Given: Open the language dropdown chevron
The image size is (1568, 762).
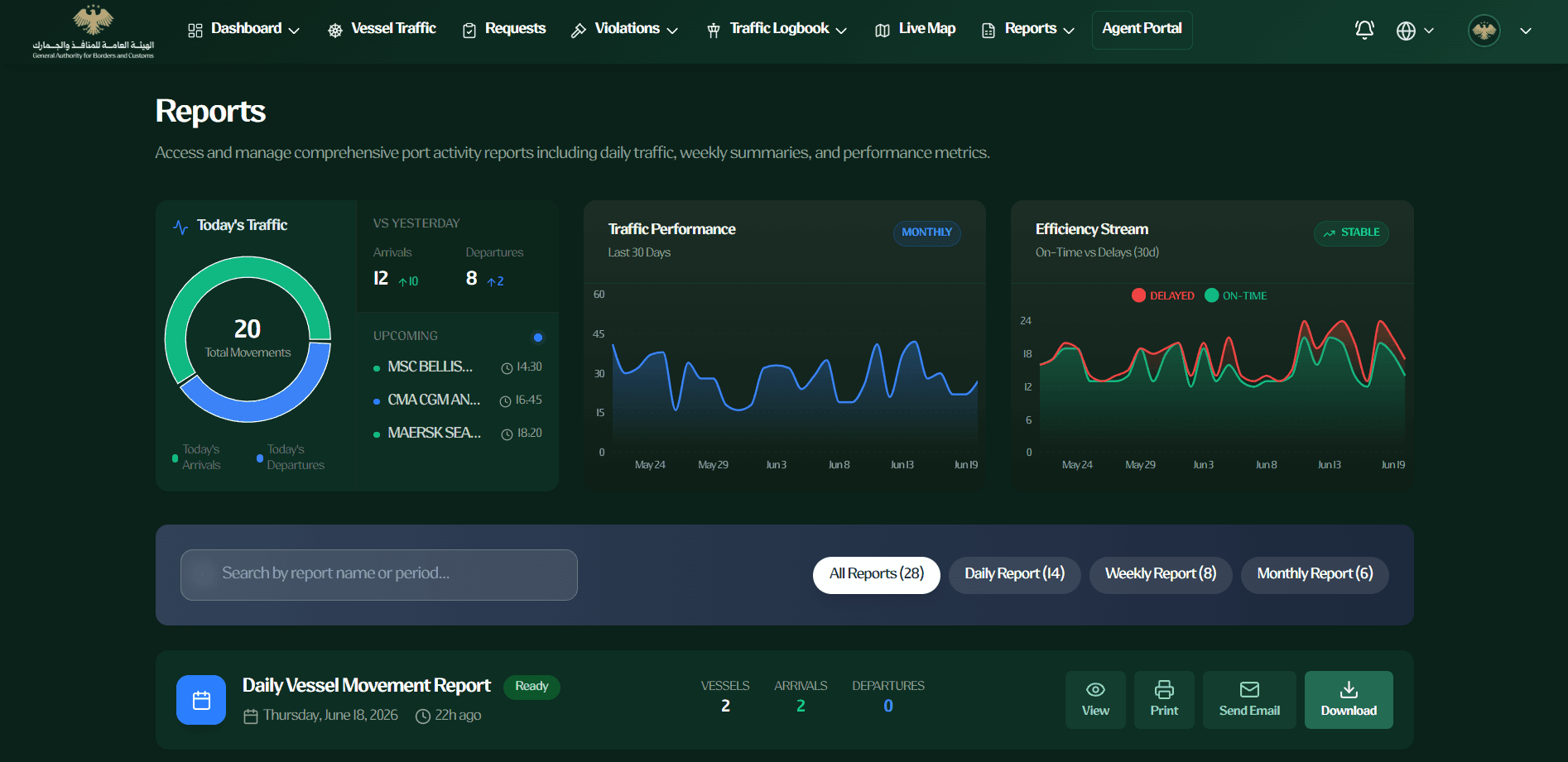Looking at the screenshot, I should 1429,31.
